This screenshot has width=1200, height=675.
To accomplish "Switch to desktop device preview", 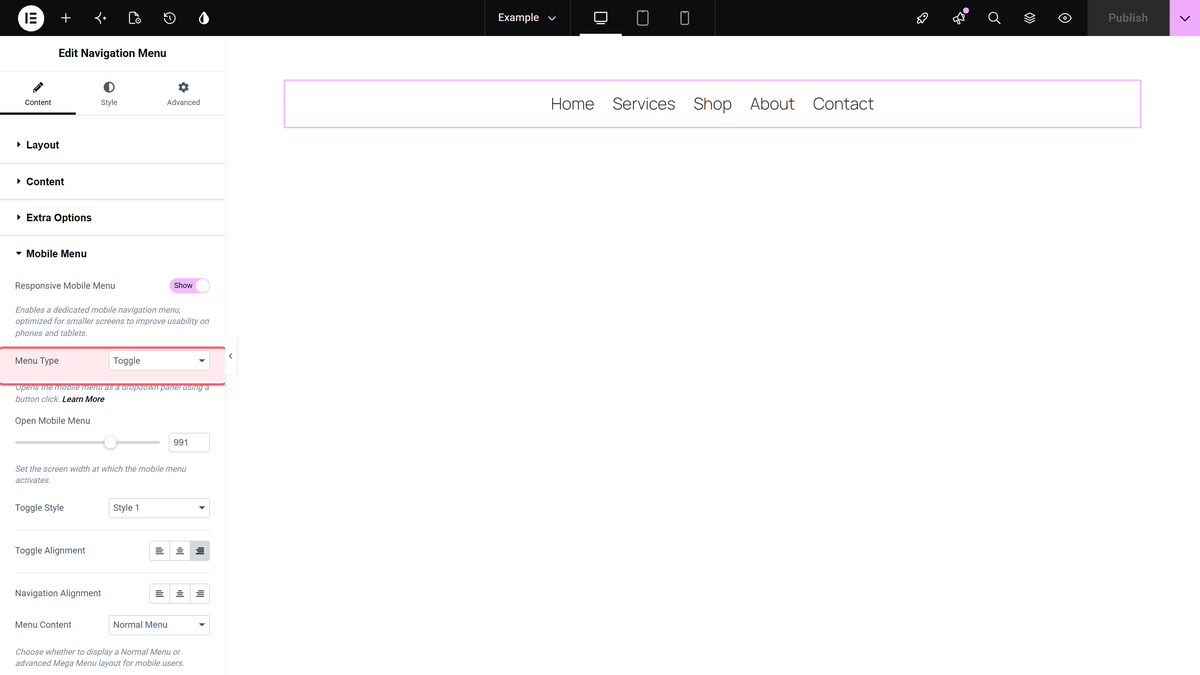I will (601, 18).
